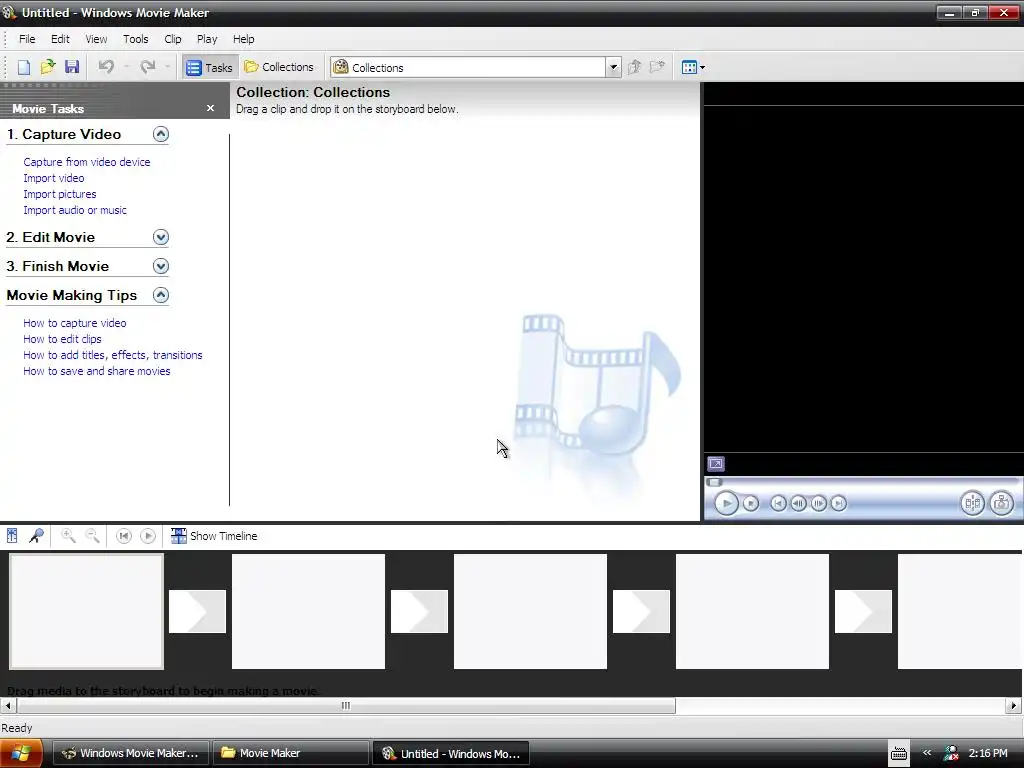The image size is (1024, 768).
Task: Zoom out on the timeline icon
Action: point(93,536)
